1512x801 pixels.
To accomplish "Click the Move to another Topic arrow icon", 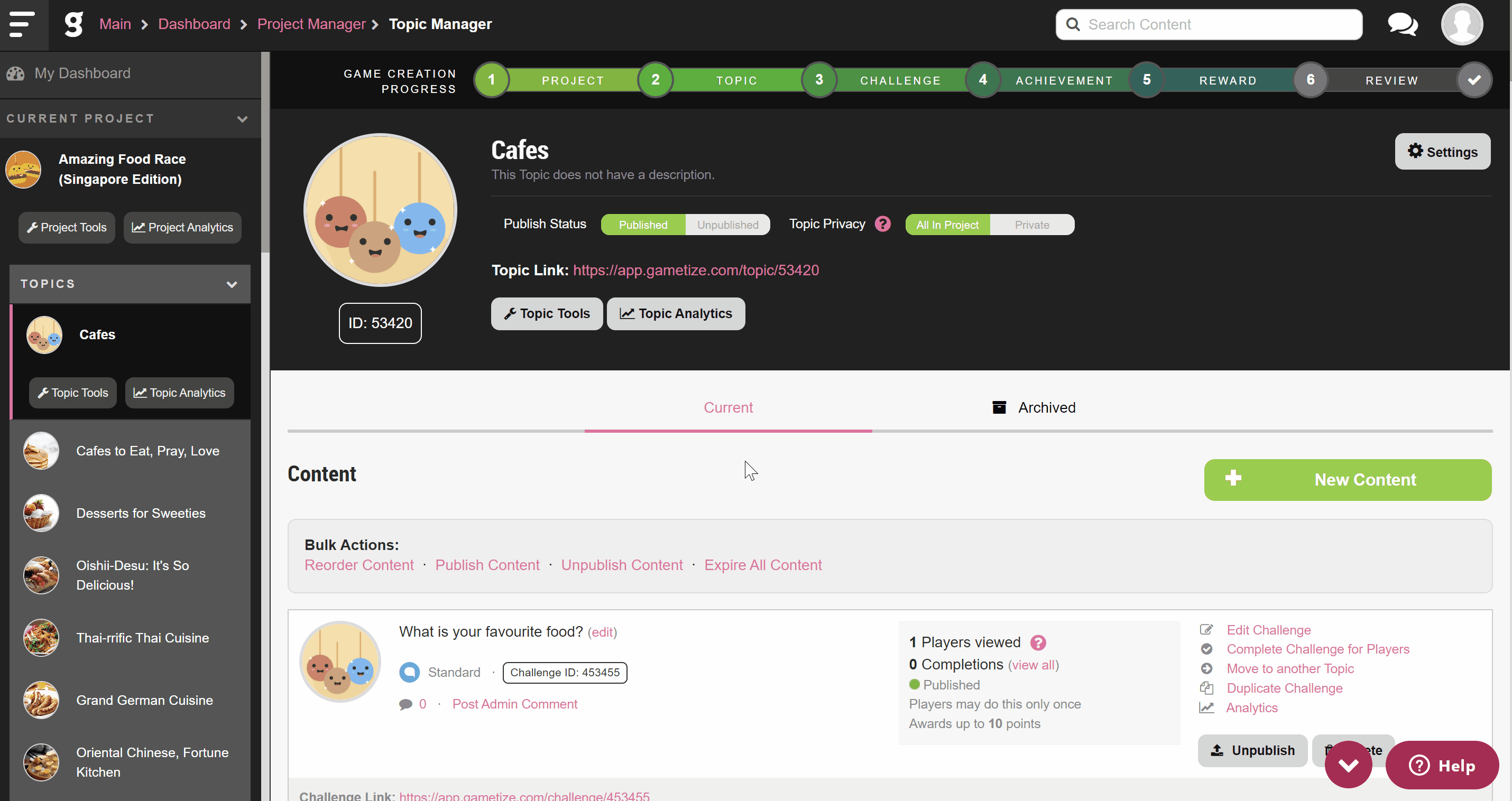I will pos(1206,668).
